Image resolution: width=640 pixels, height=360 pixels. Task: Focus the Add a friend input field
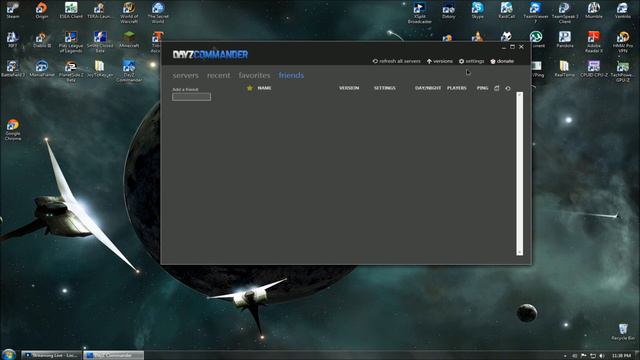tap(191, 97)
